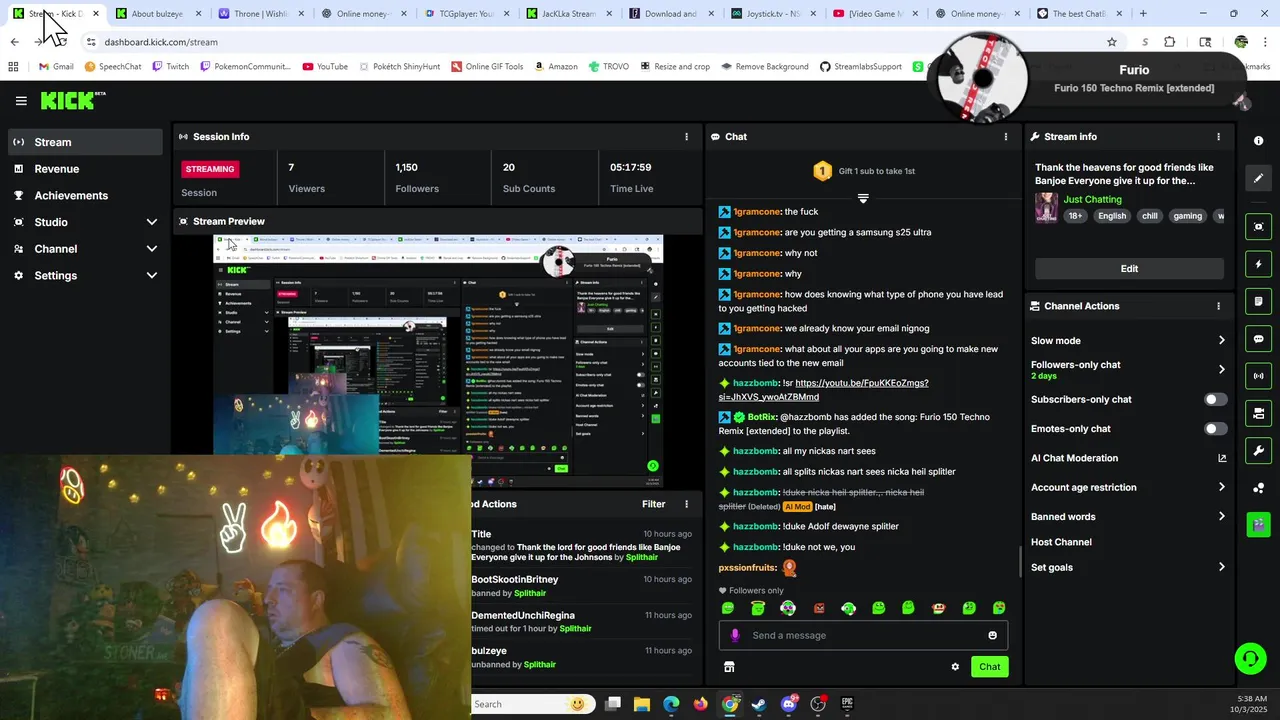Screen dimensions: 1280x720
Task: Open Activity Actions three-dot menu
Action: tap(686, 504)
